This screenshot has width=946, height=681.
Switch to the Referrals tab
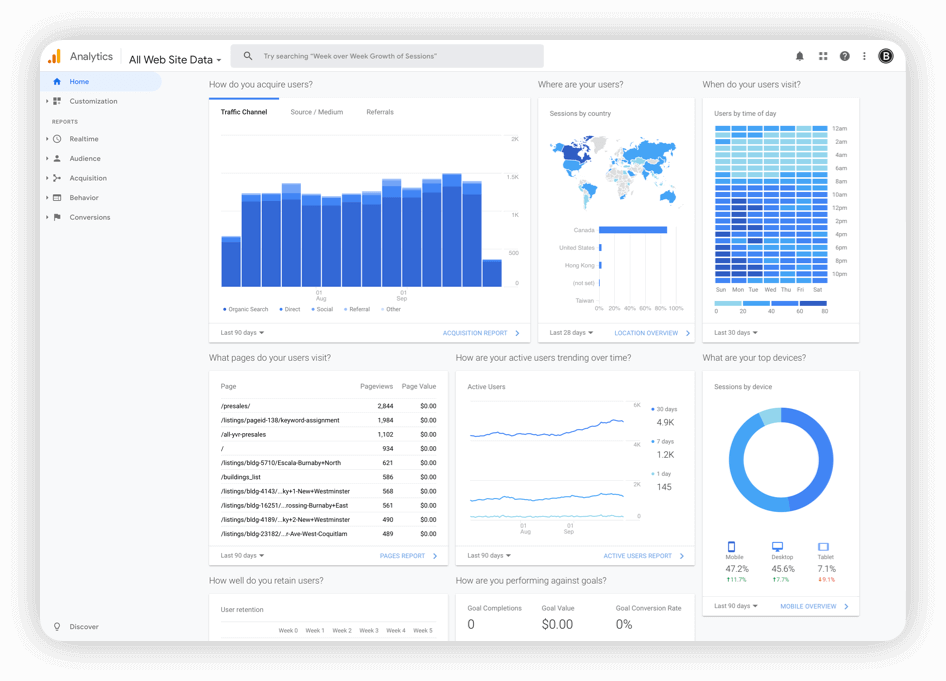pyautogui.click(x=379, y=112)
